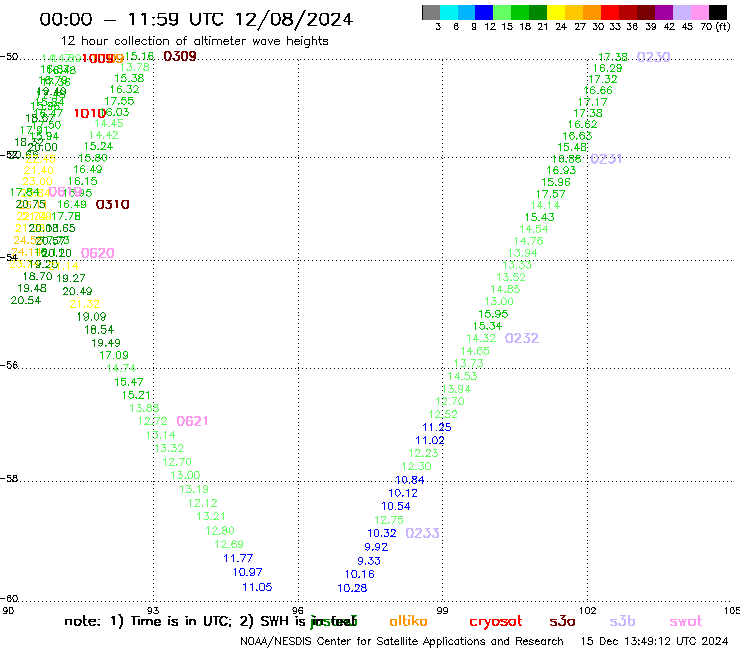Click the black 70 ft legend swatch

(718, 12)
